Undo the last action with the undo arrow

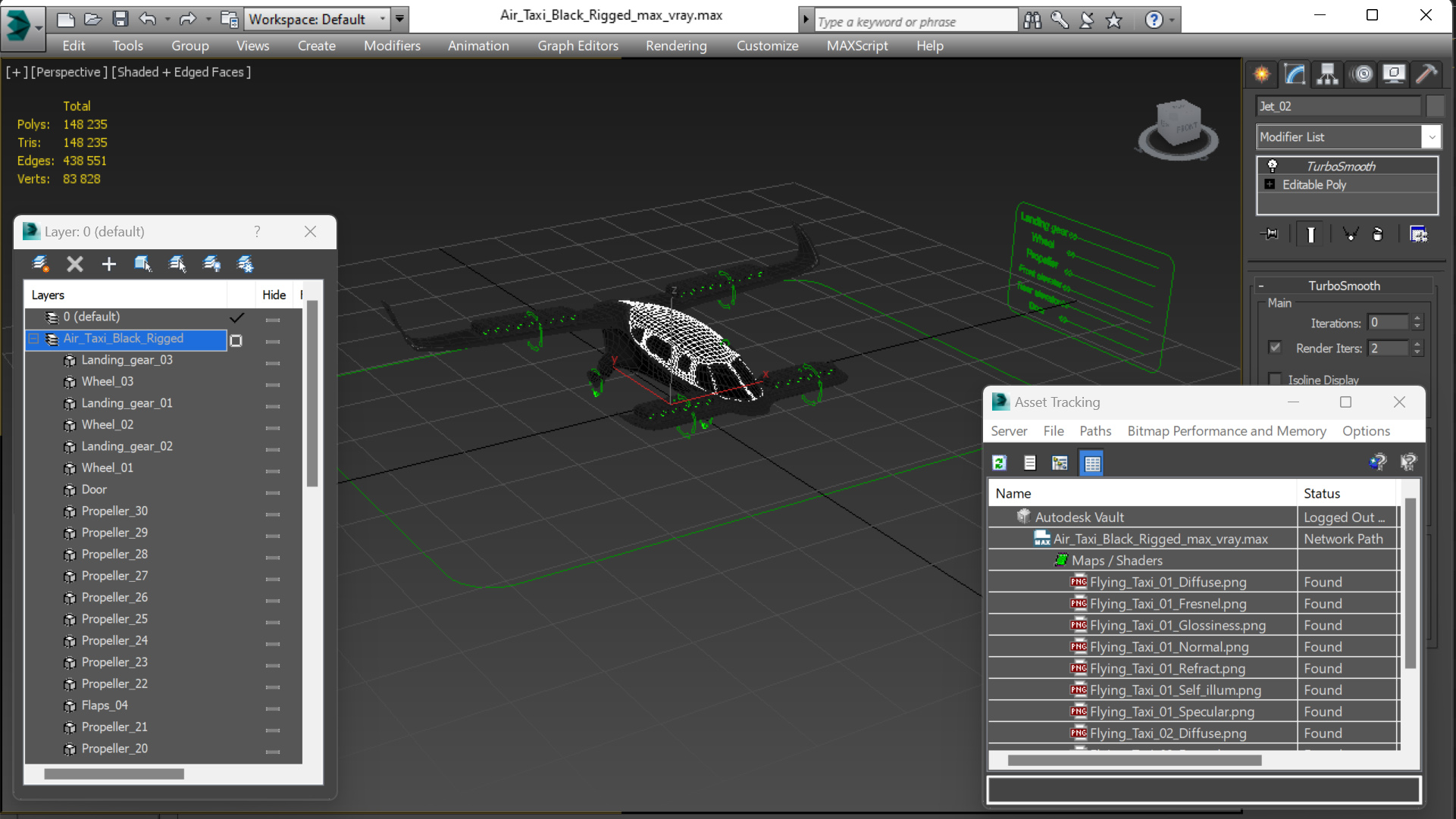[x=147, y=19]
